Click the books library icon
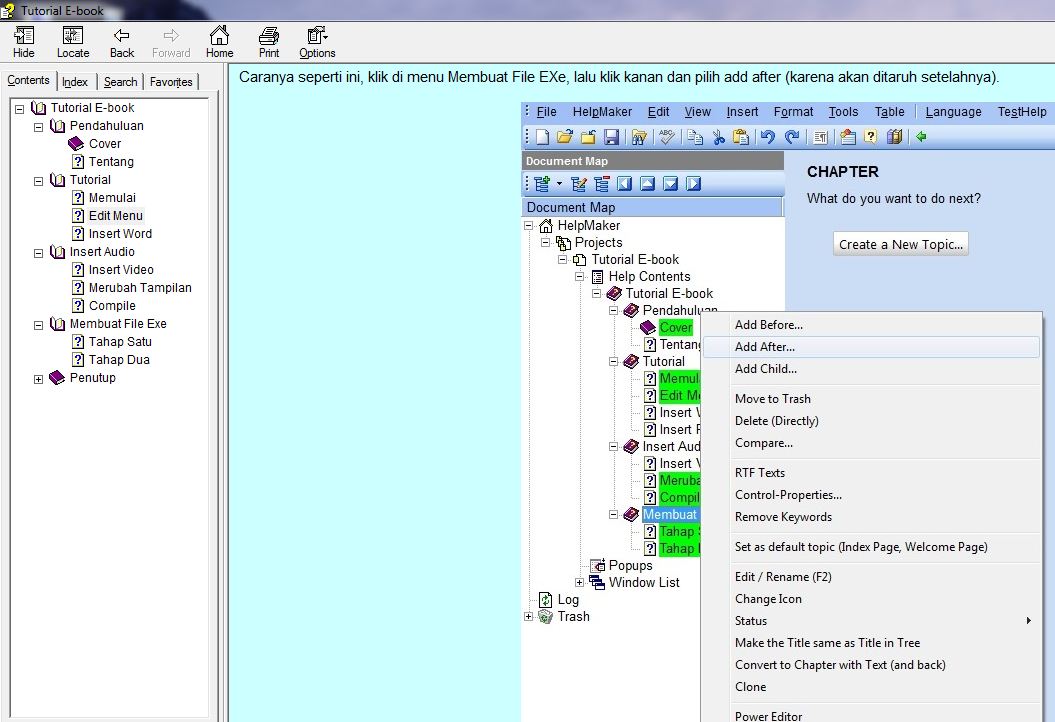Image resolution: width=1055 pixels, height=722 pixels. [x=894, y=137]
